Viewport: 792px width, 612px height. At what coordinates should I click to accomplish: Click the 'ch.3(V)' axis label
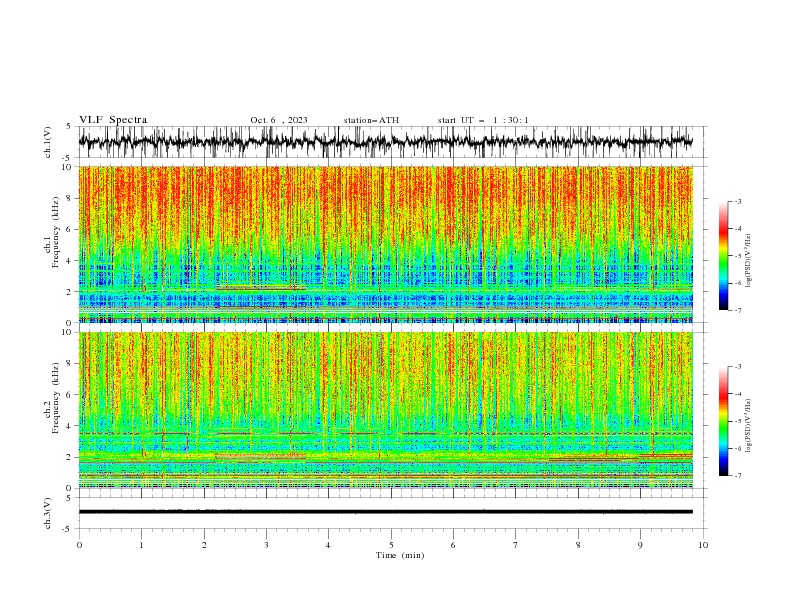coord(48,513)
